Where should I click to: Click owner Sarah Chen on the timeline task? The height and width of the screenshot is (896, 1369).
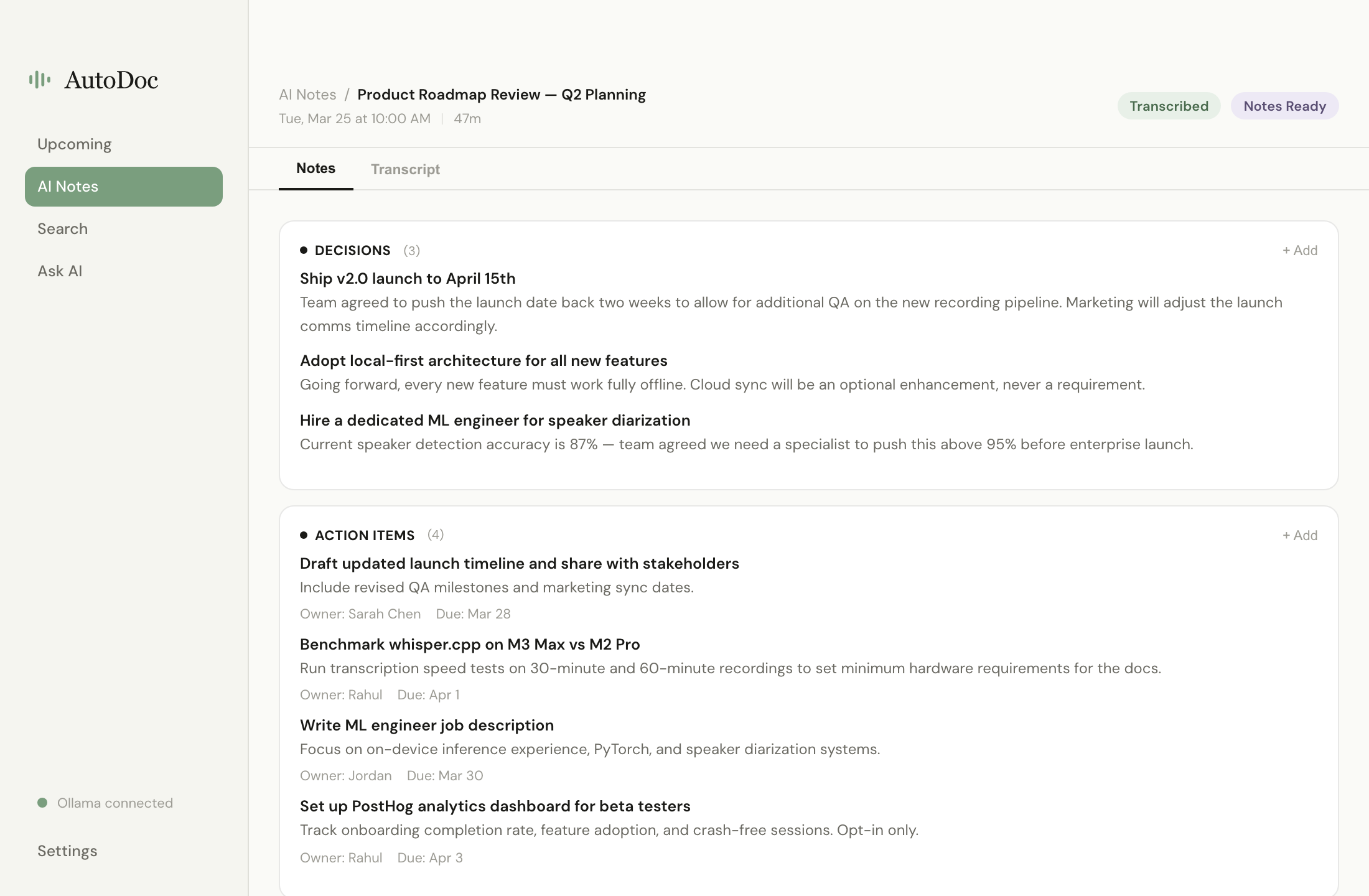pos(360,614)
